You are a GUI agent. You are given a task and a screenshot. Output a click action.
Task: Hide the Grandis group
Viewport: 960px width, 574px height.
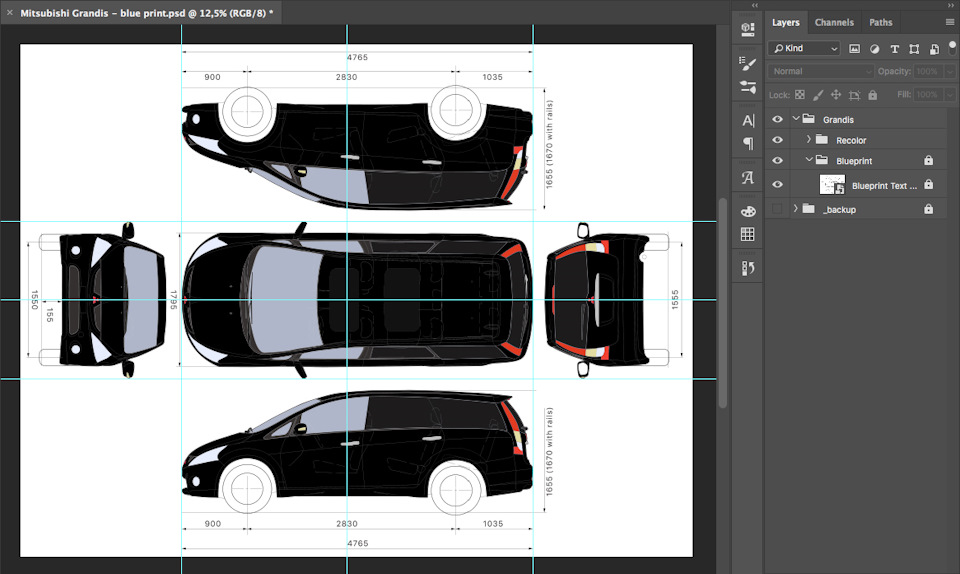pos(777,119)
